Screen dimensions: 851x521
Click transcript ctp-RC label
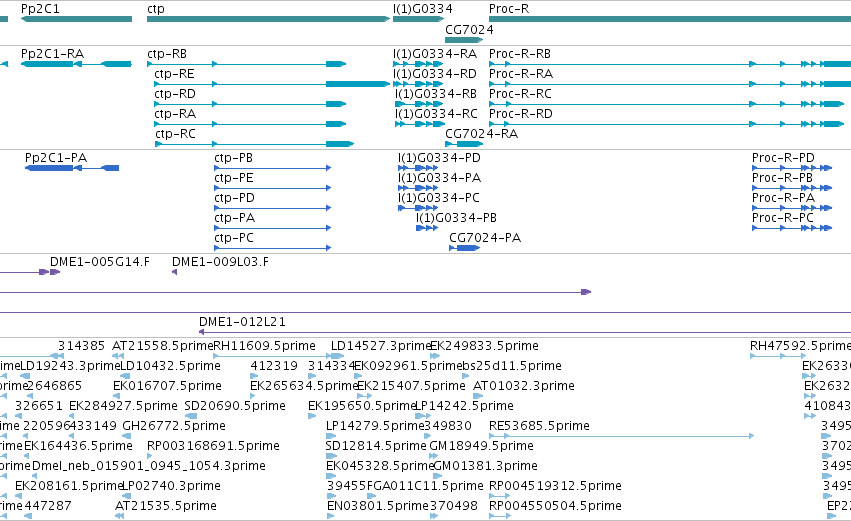pos(175,134)
